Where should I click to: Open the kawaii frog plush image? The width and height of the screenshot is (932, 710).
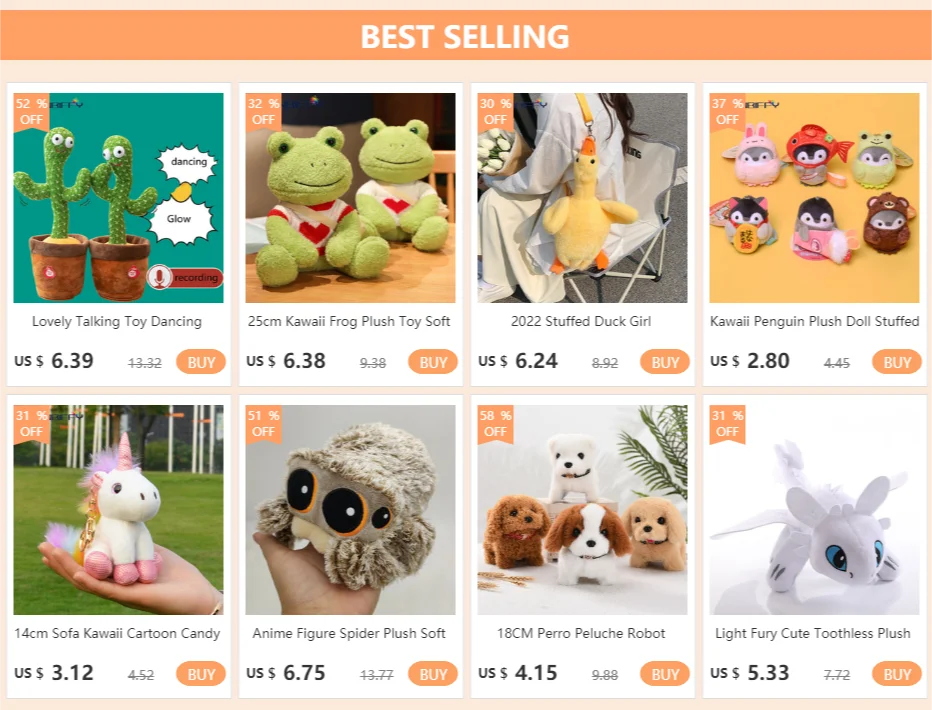(350, 198)
